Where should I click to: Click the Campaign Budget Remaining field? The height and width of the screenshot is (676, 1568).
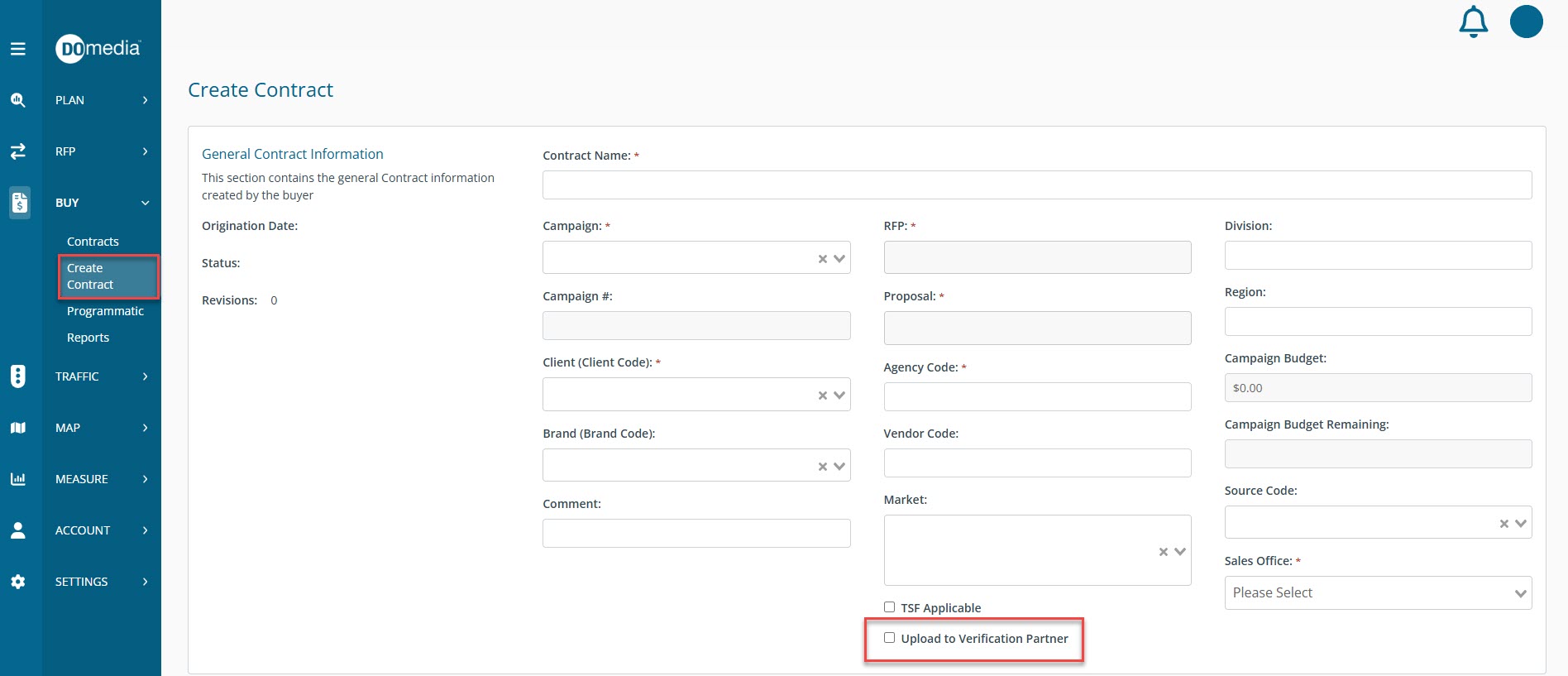point(1378,453)
